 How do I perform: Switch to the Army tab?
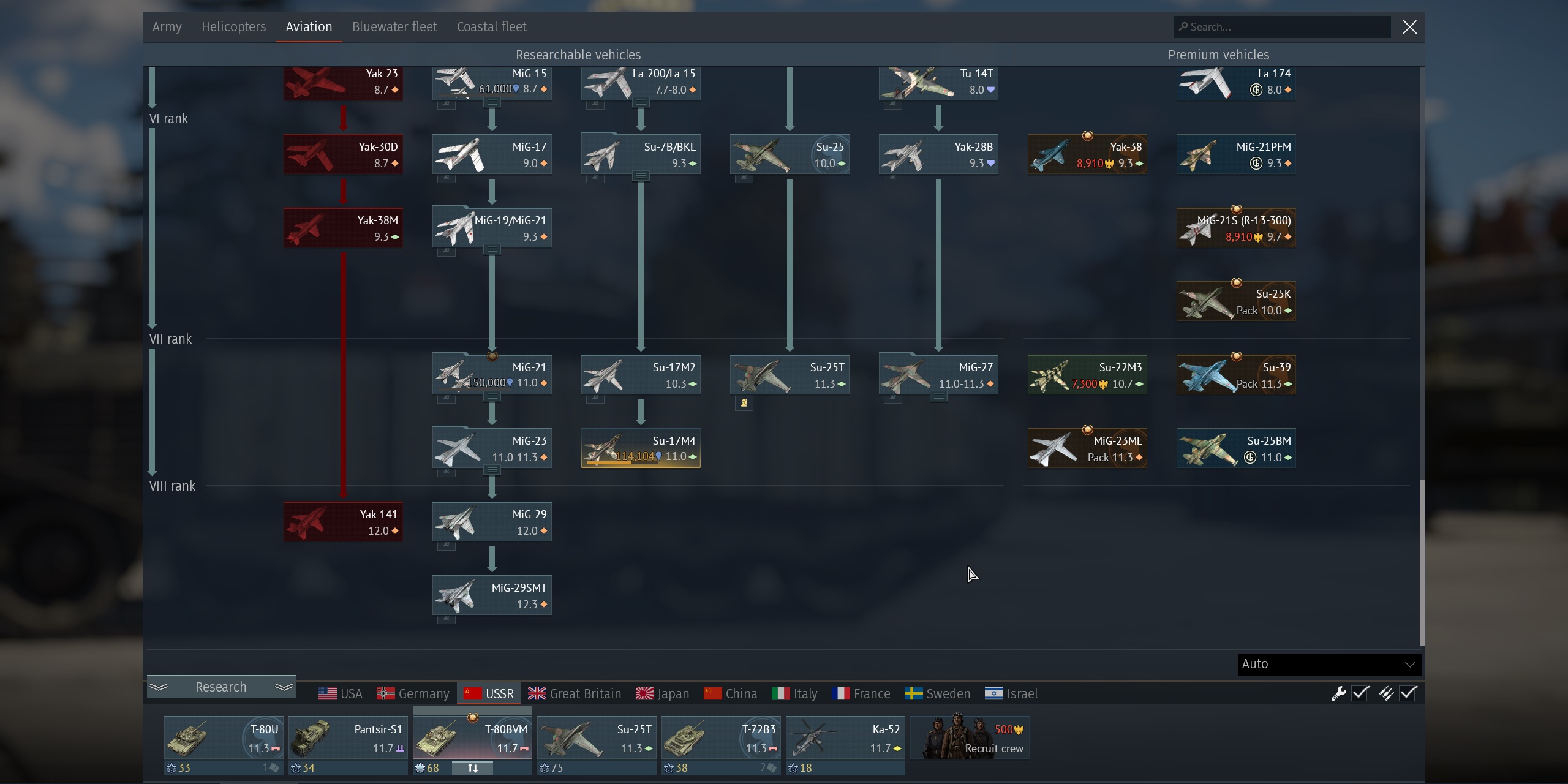pos(167,27)
